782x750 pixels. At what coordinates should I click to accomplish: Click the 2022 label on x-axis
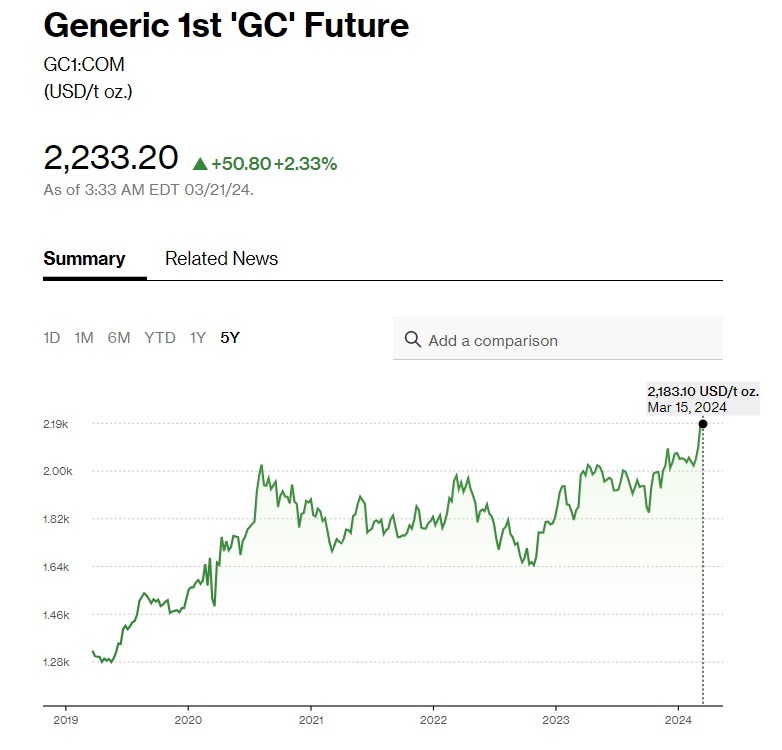[433, 720]
